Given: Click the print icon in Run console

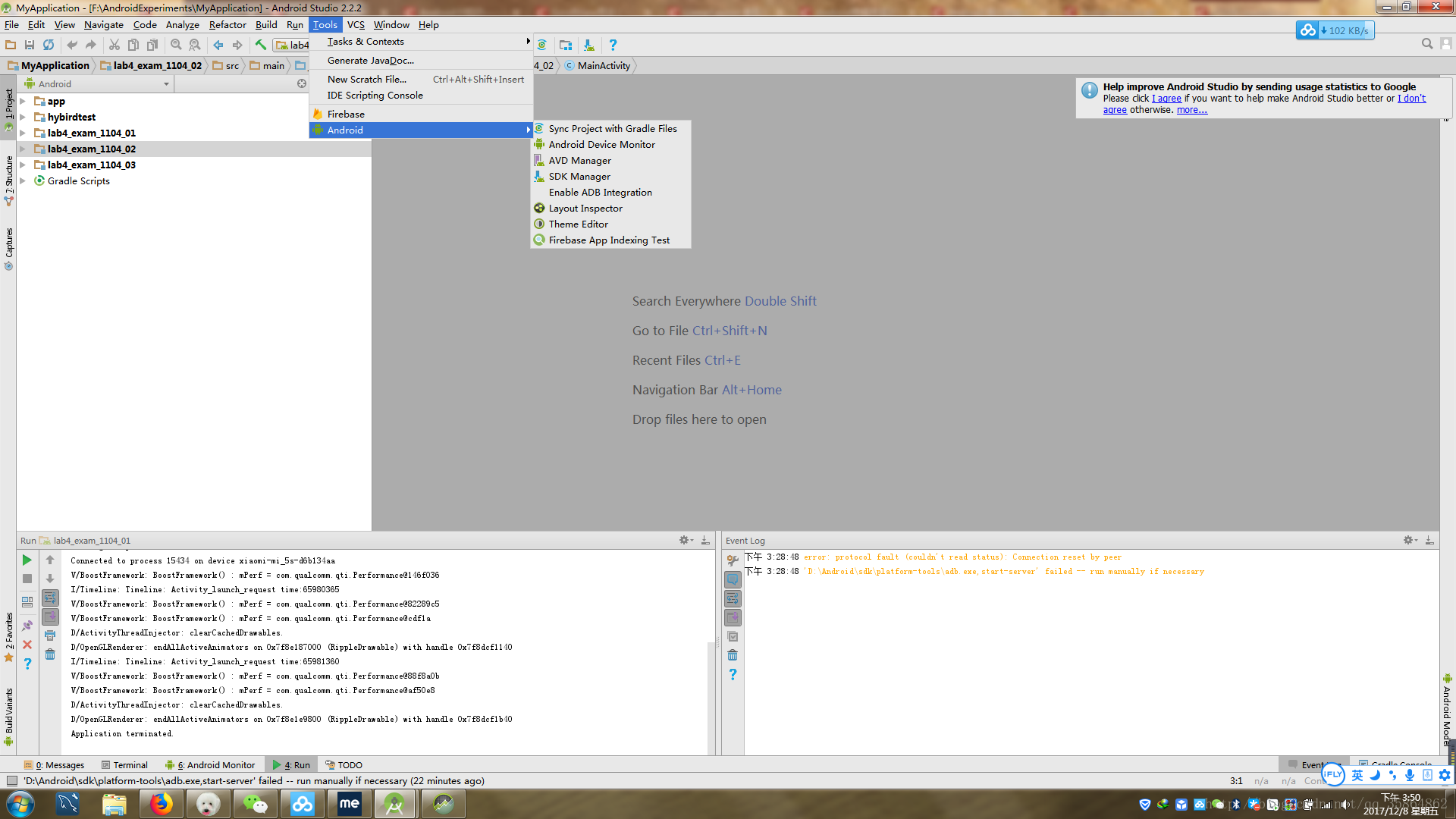Looking at the screenshot, I should 50,635.
